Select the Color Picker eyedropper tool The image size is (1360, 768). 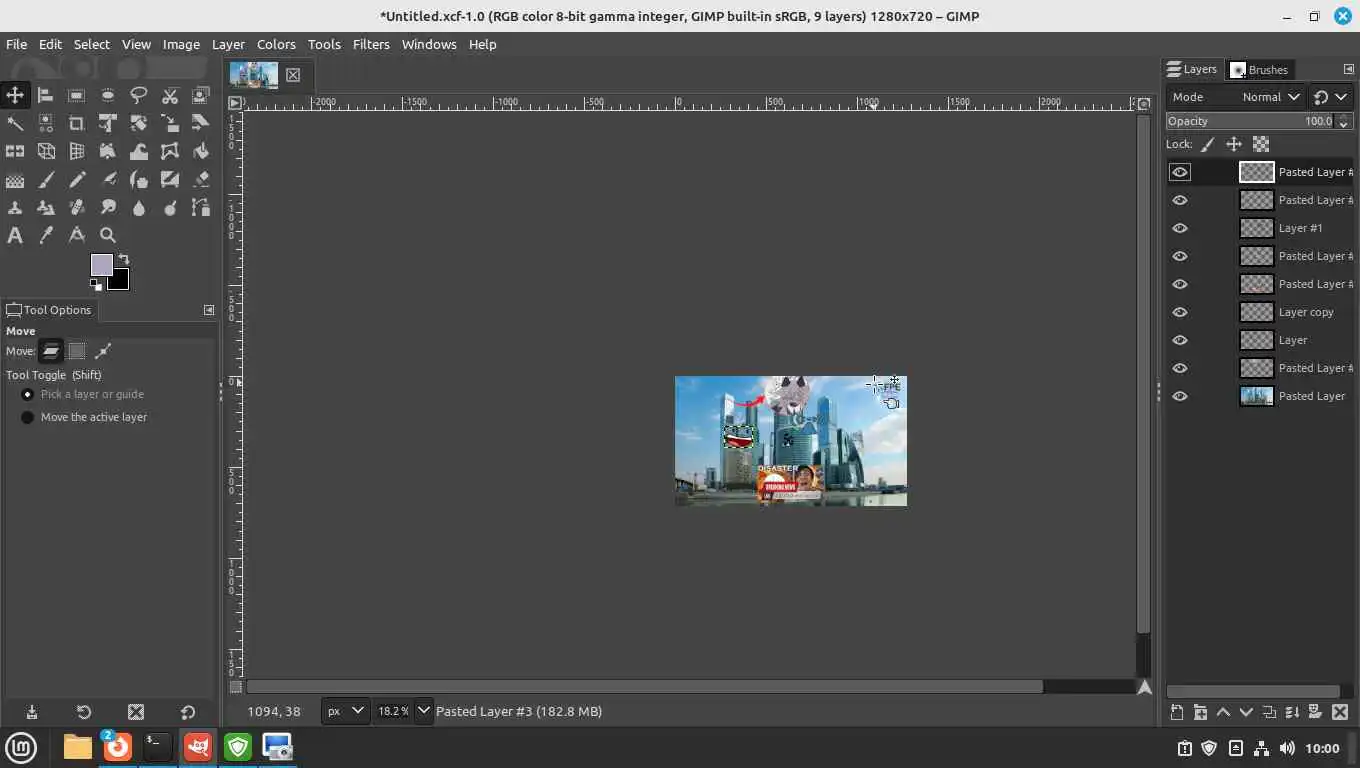[45, 235]
